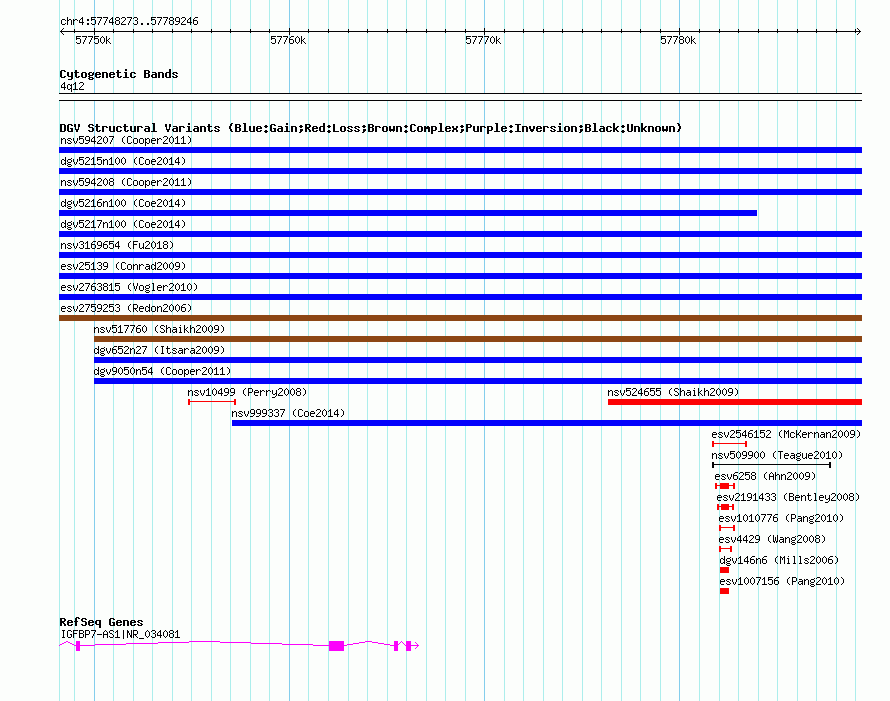890x701 pixels.
Task: Select the 57780k ruler tick label
Action: click(678, 40)
